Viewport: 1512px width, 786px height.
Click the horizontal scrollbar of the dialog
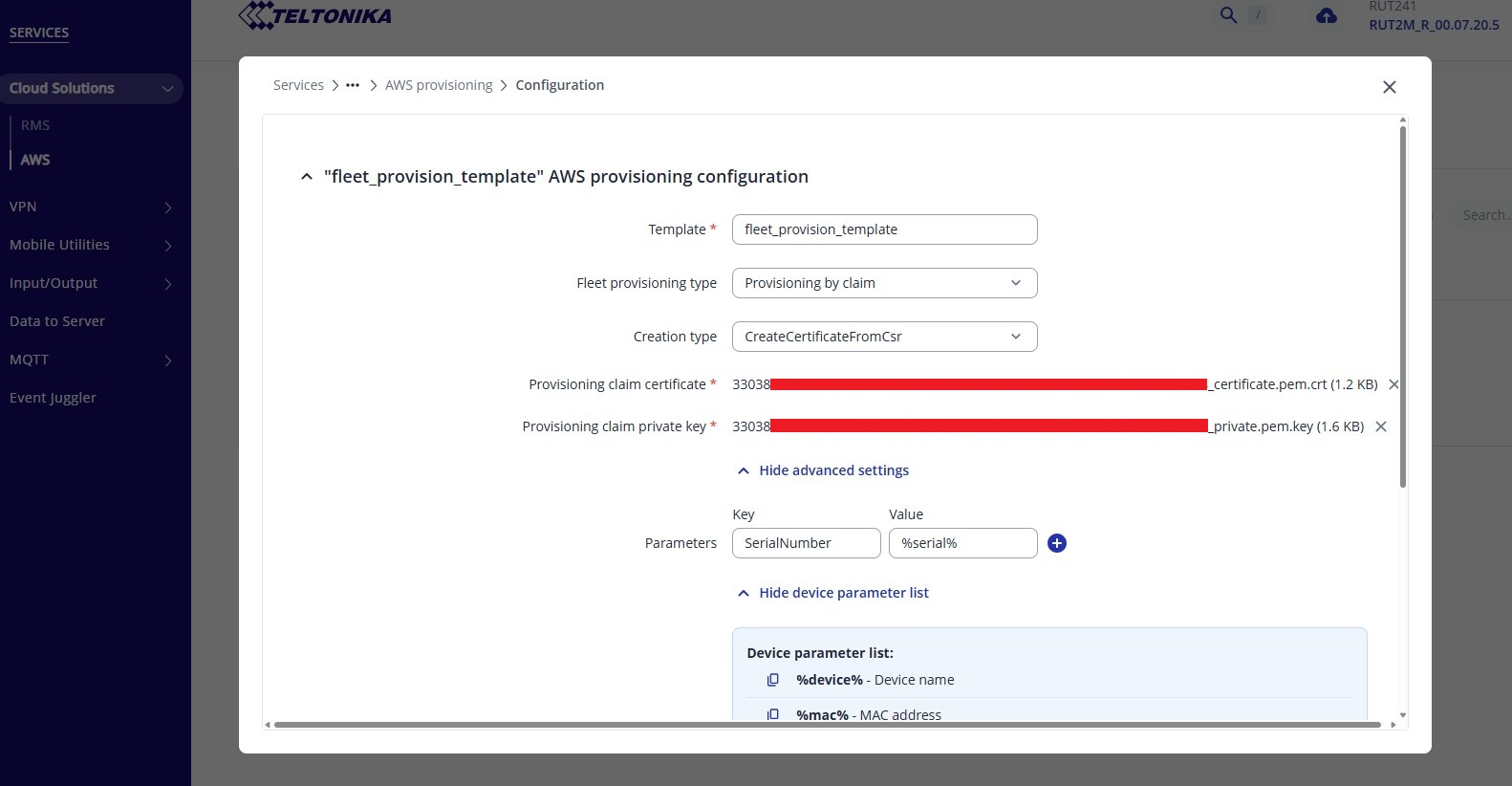point(827,725)
